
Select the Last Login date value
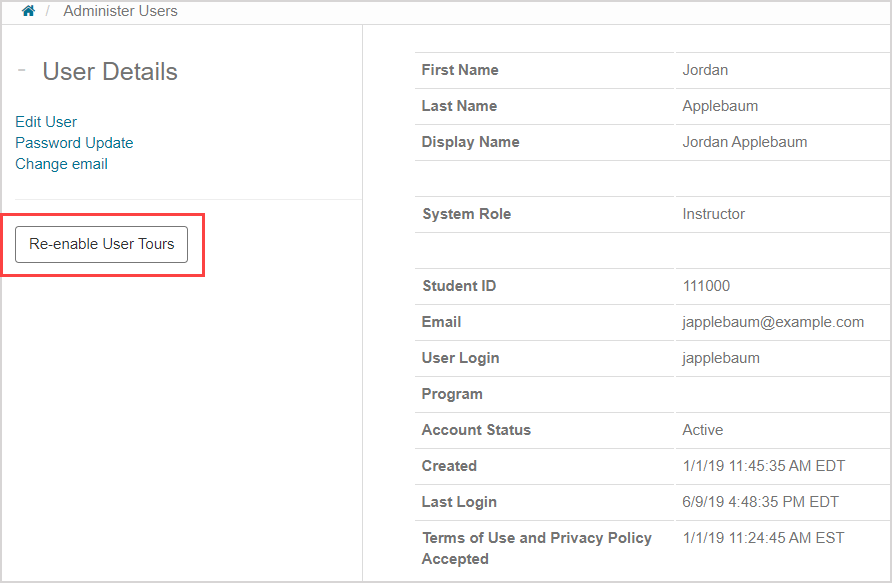point(761,502)
